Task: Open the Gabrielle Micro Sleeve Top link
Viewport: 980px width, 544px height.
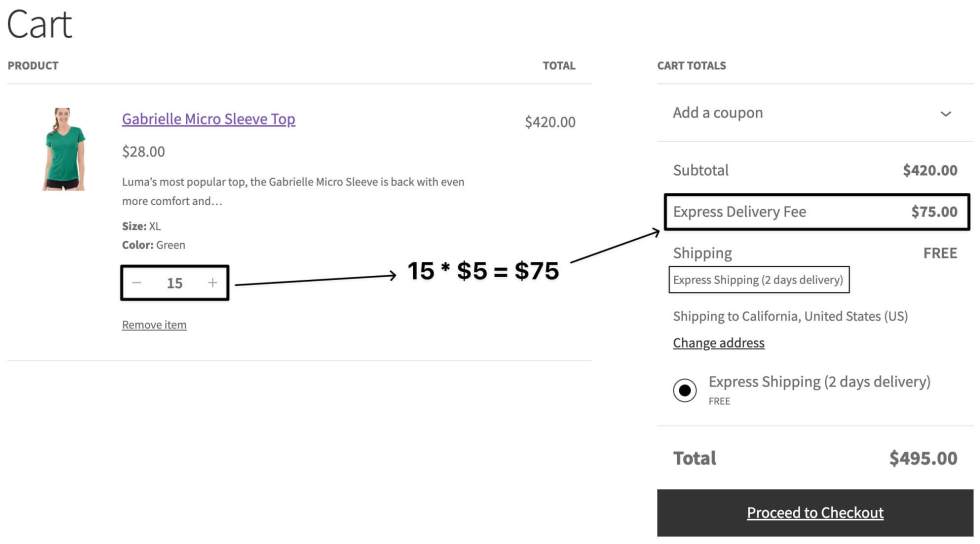Action: click(208, 119)
